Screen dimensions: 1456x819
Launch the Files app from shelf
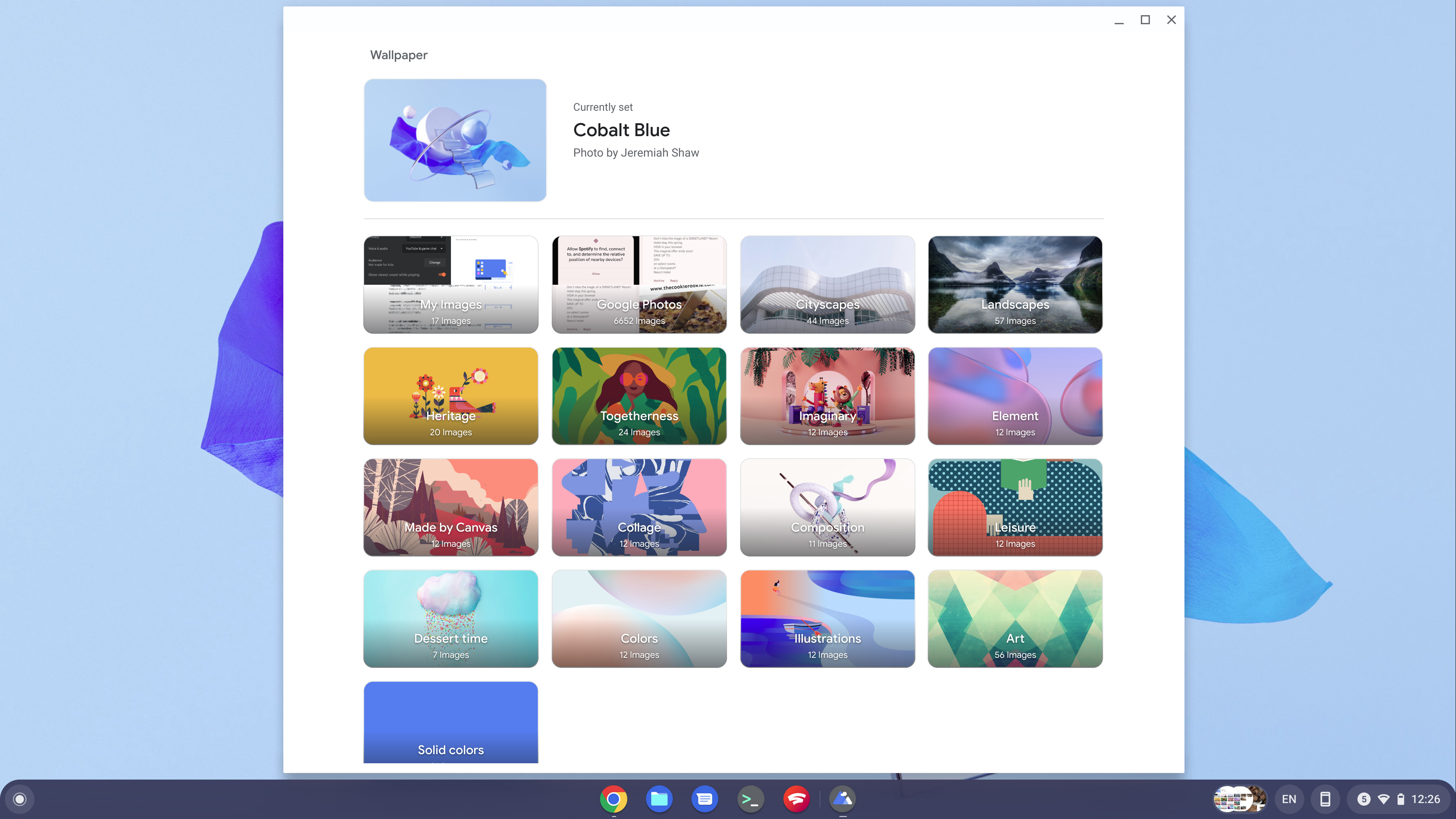659,799
